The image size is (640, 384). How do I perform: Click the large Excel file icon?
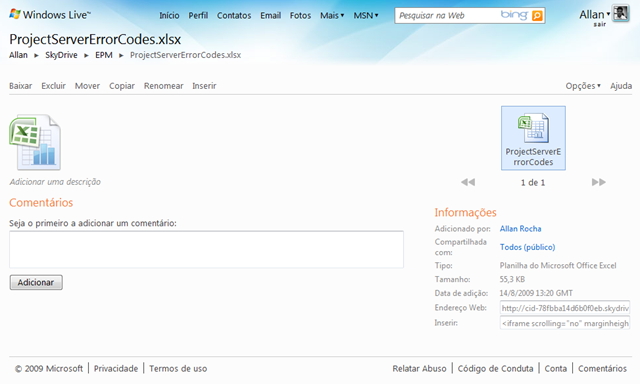click(35, 142)
